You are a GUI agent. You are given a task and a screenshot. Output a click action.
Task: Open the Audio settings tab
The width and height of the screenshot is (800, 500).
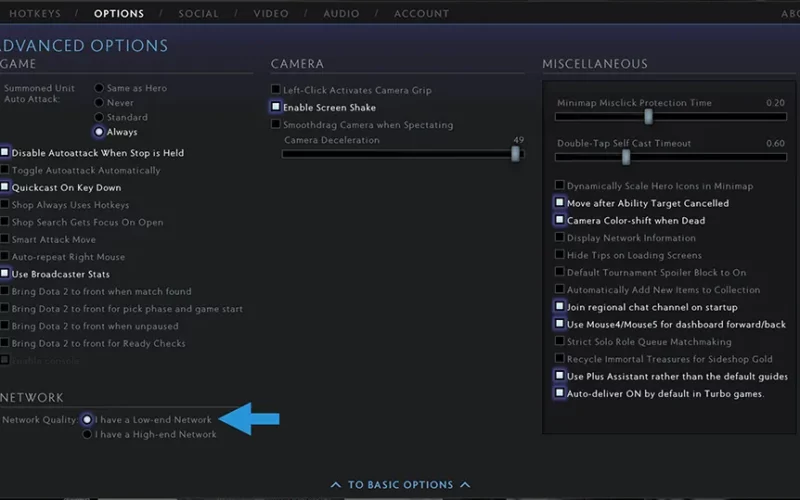tap(341, 13)
